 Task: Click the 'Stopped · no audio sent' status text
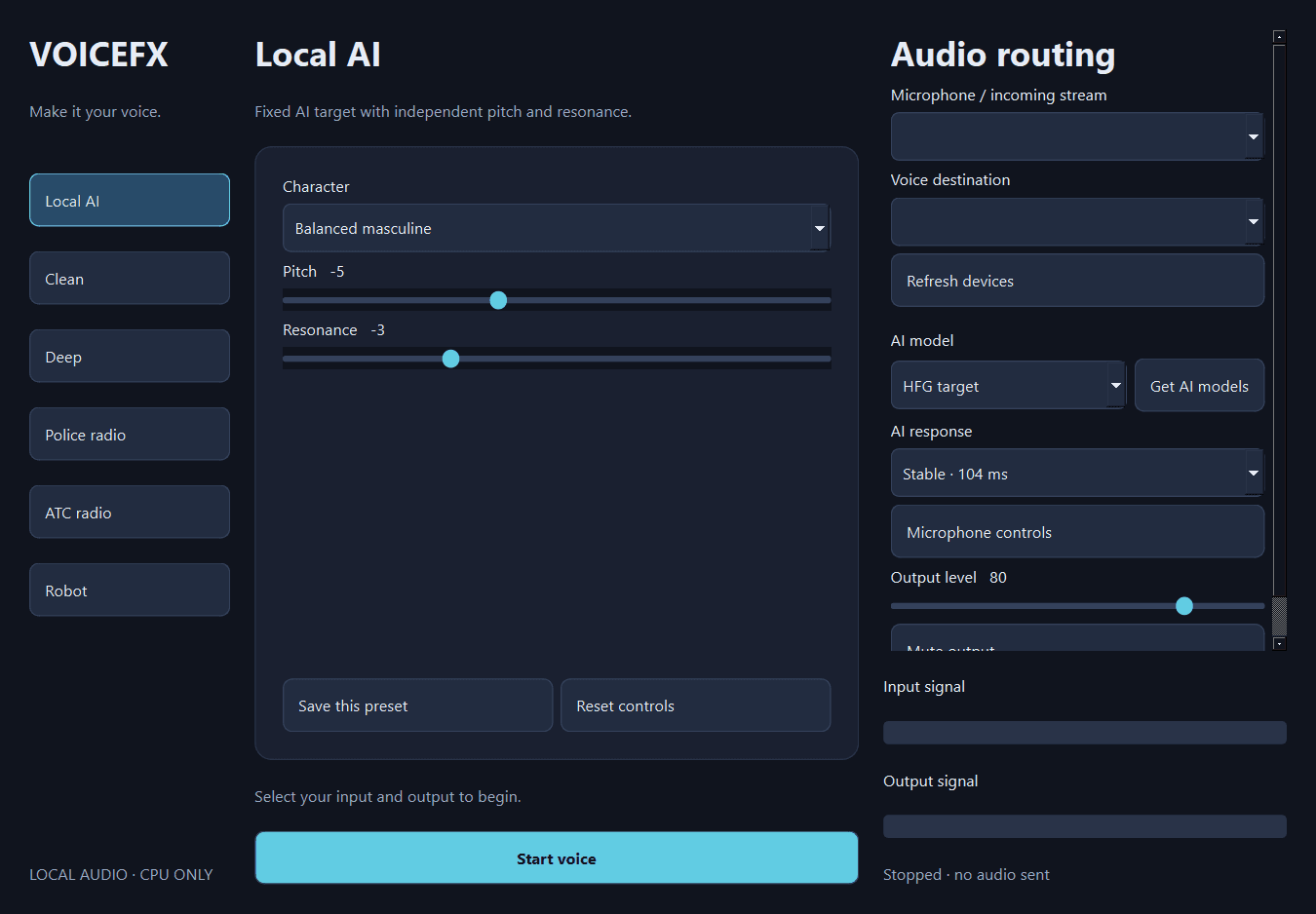click(x=966, y=874)
